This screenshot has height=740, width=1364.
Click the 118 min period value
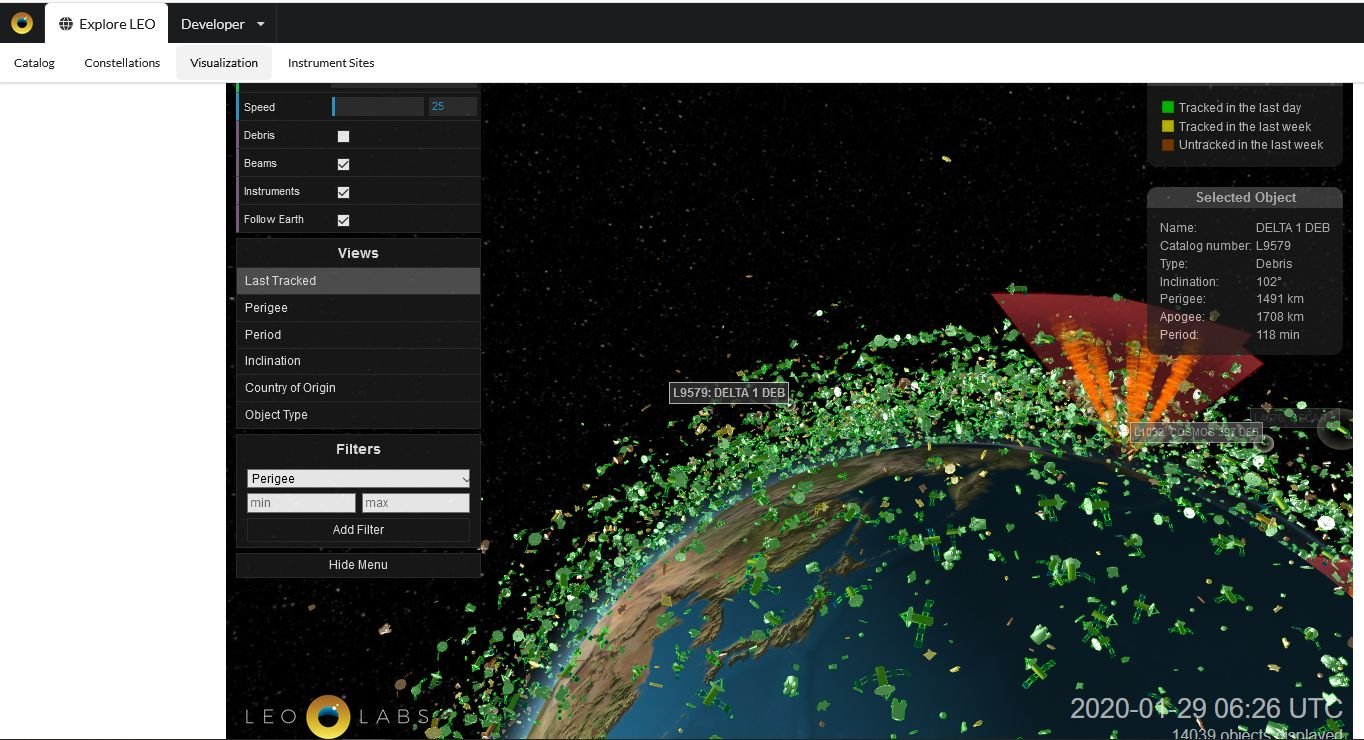click(x=1278, y=335)
